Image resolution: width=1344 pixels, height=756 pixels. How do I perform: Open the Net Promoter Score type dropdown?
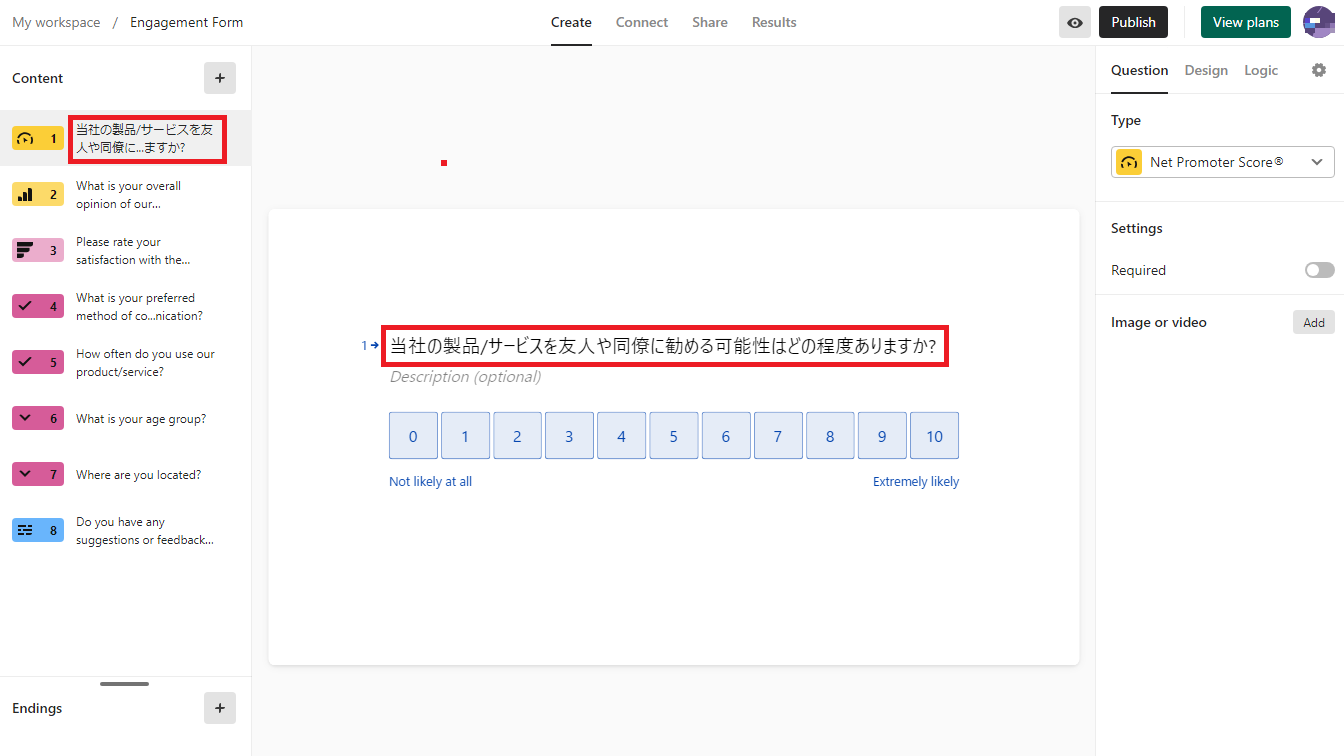1222,162
